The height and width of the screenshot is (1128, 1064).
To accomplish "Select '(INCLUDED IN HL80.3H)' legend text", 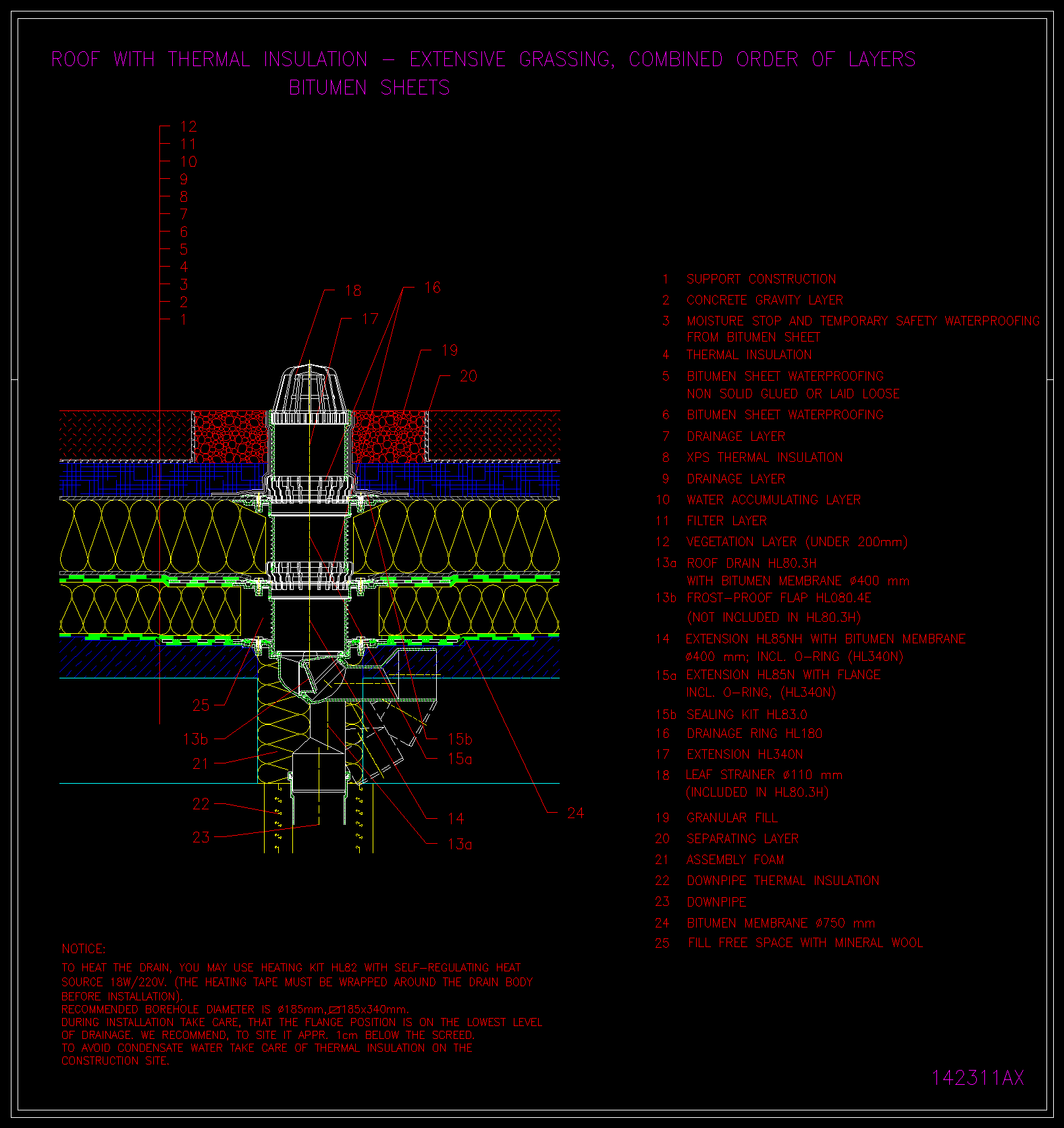I will (x=757, y=792).
